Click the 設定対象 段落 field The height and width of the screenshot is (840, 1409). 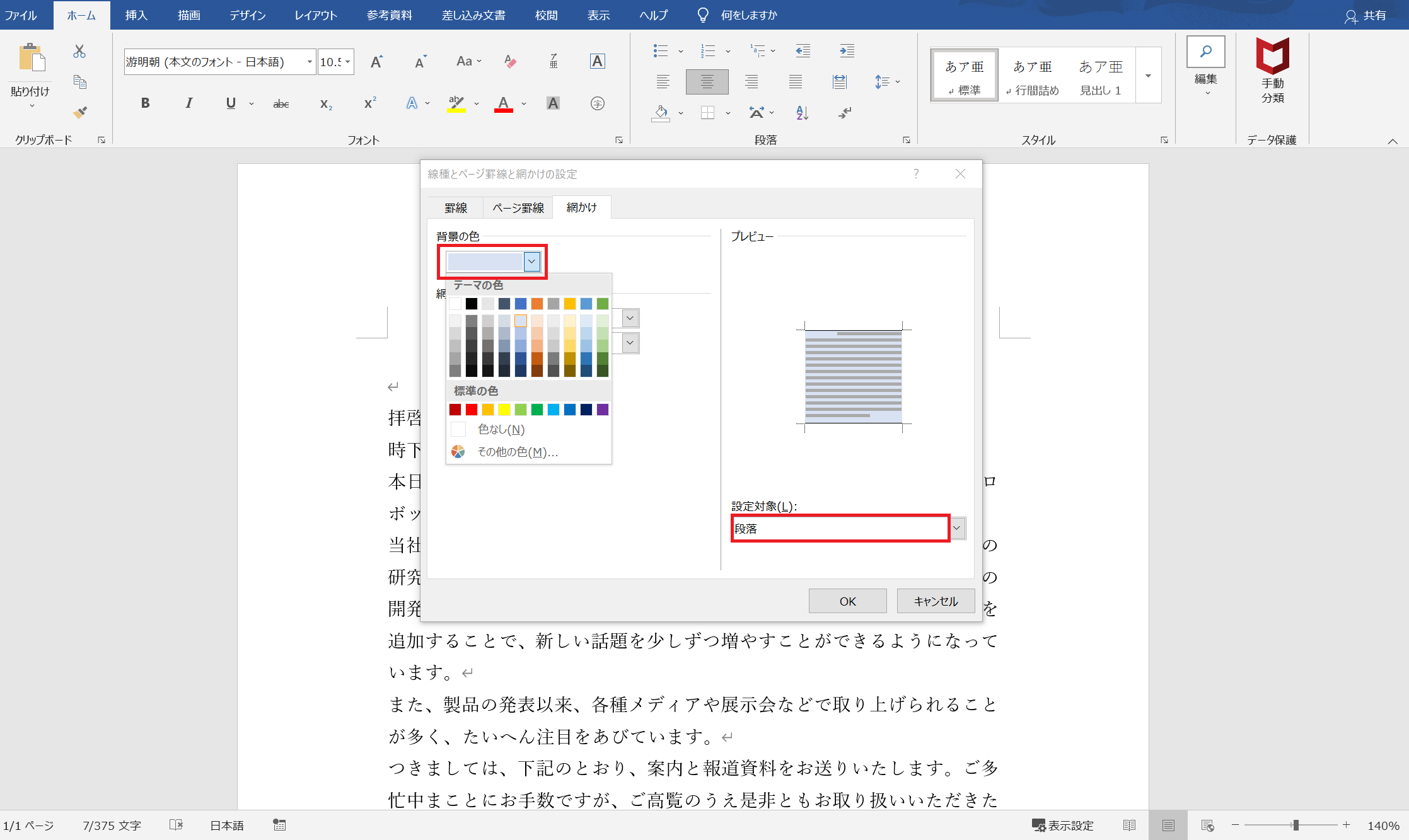(x=840, y=528)
